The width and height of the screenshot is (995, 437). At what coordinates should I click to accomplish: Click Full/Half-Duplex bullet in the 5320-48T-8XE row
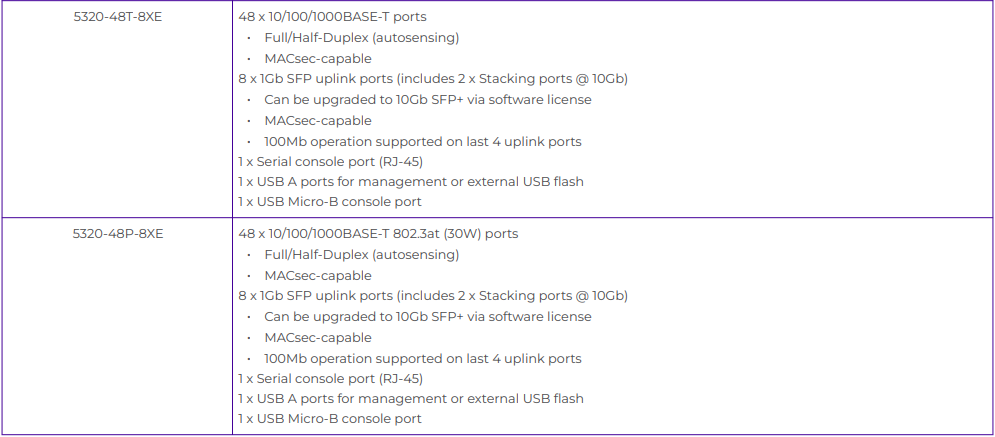click(x=361, y=38)
